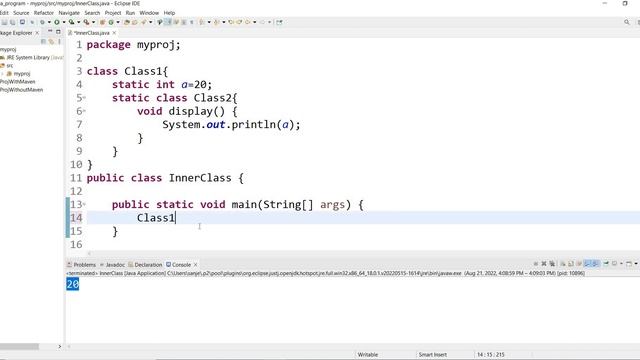Open the Coverage dropdown arrow
Image resolution: width=640 pixels, height=360 pixels.
click(x=78, y=22)
